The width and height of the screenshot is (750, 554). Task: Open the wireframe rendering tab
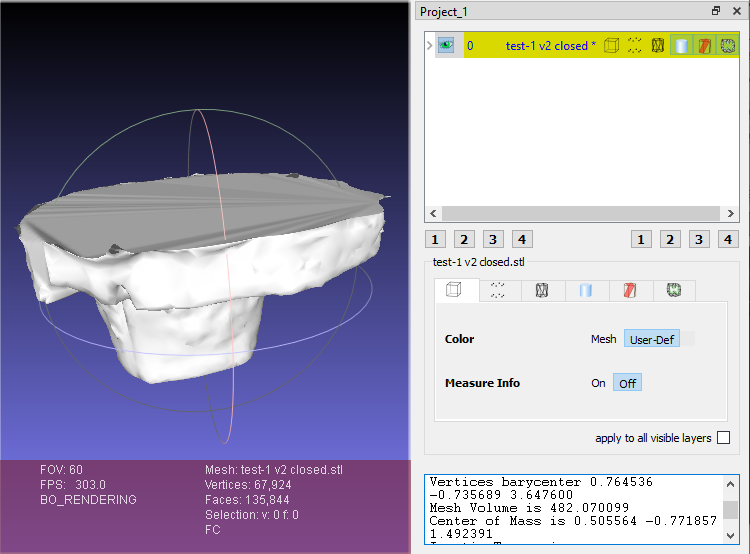541,290
